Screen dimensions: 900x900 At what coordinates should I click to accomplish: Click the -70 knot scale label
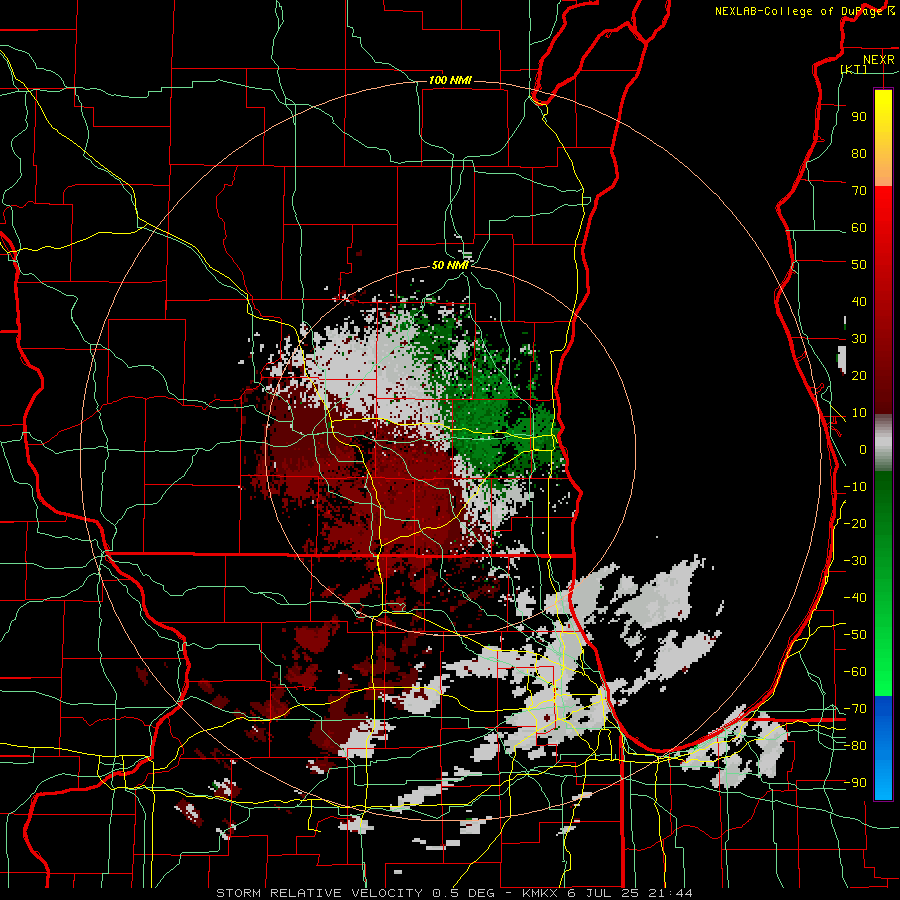pos(855,709)
